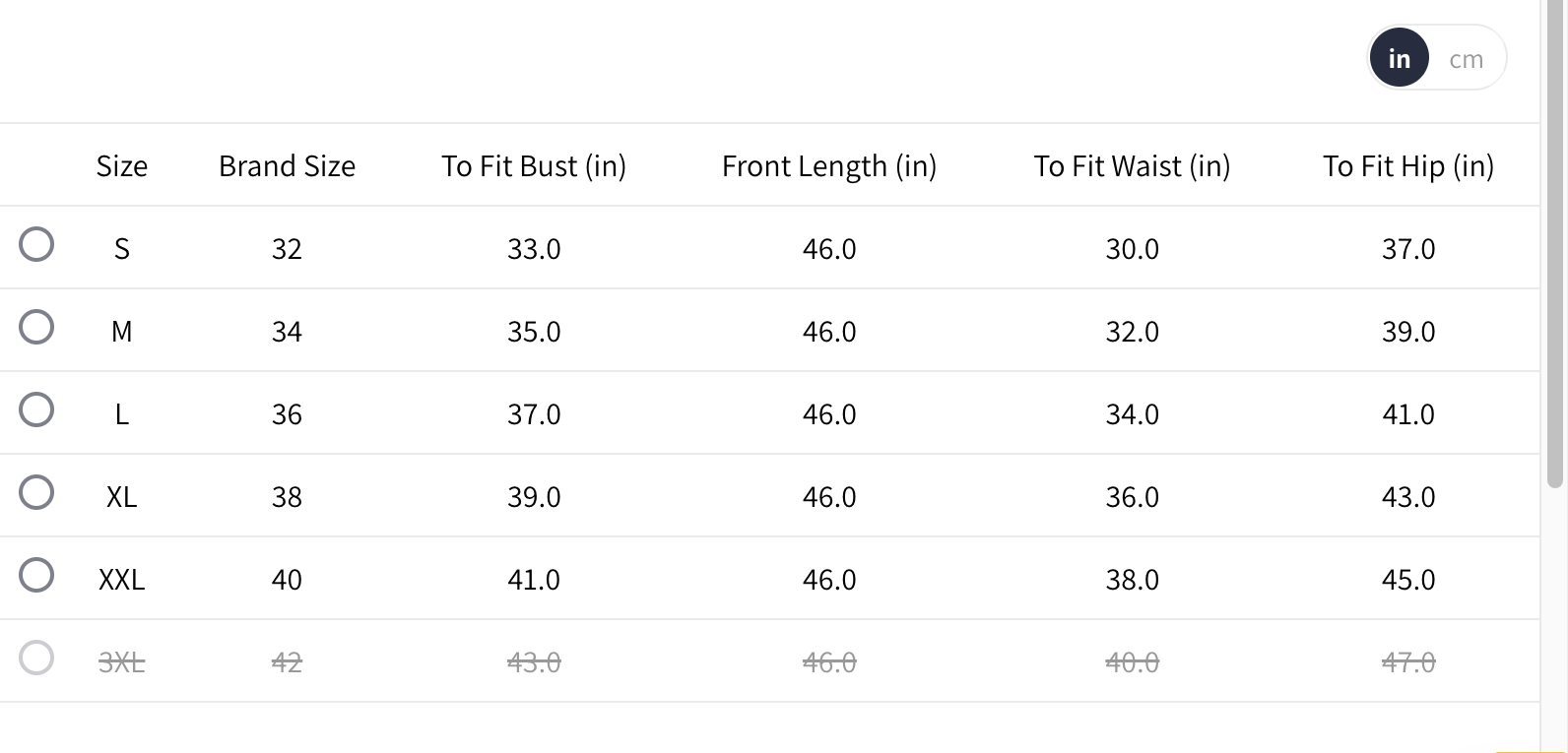Screen dimensions: 1568x753
Task: Click the Size column header
Action: coord(122,166)
